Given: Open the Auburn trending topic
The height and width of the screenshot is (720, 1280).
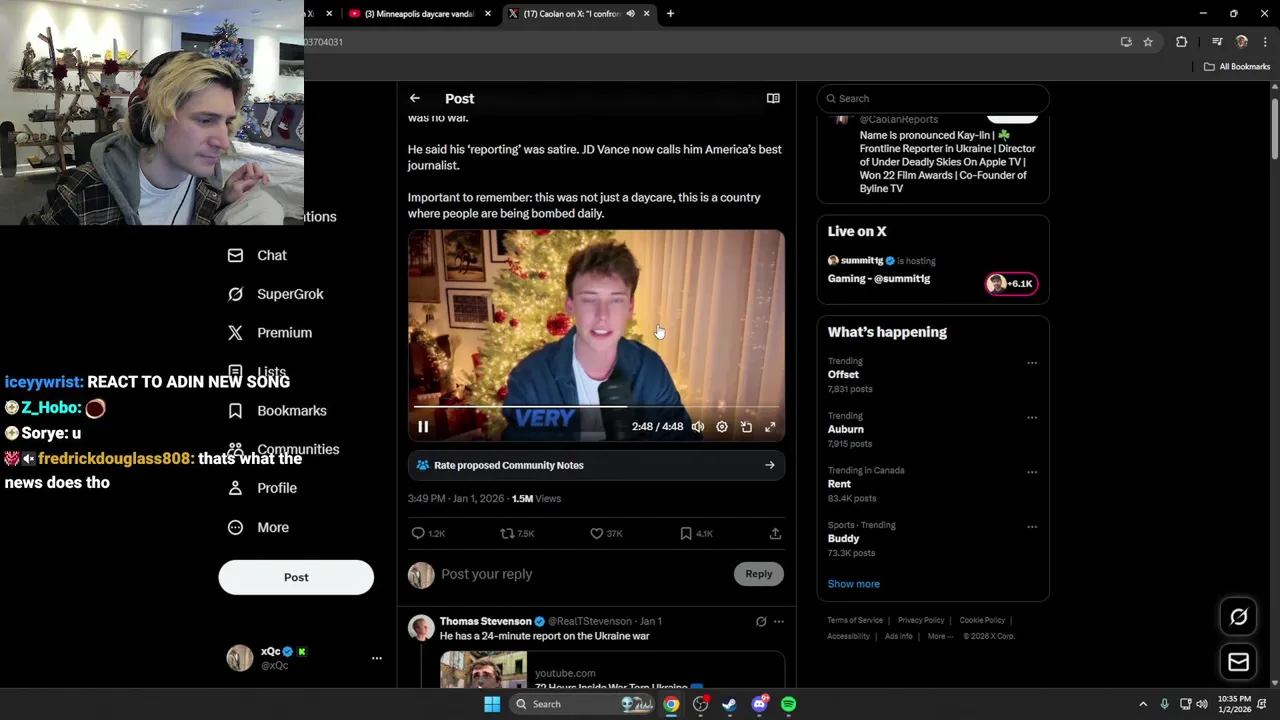Looking at the screenshot, I should tap(846, 429).
